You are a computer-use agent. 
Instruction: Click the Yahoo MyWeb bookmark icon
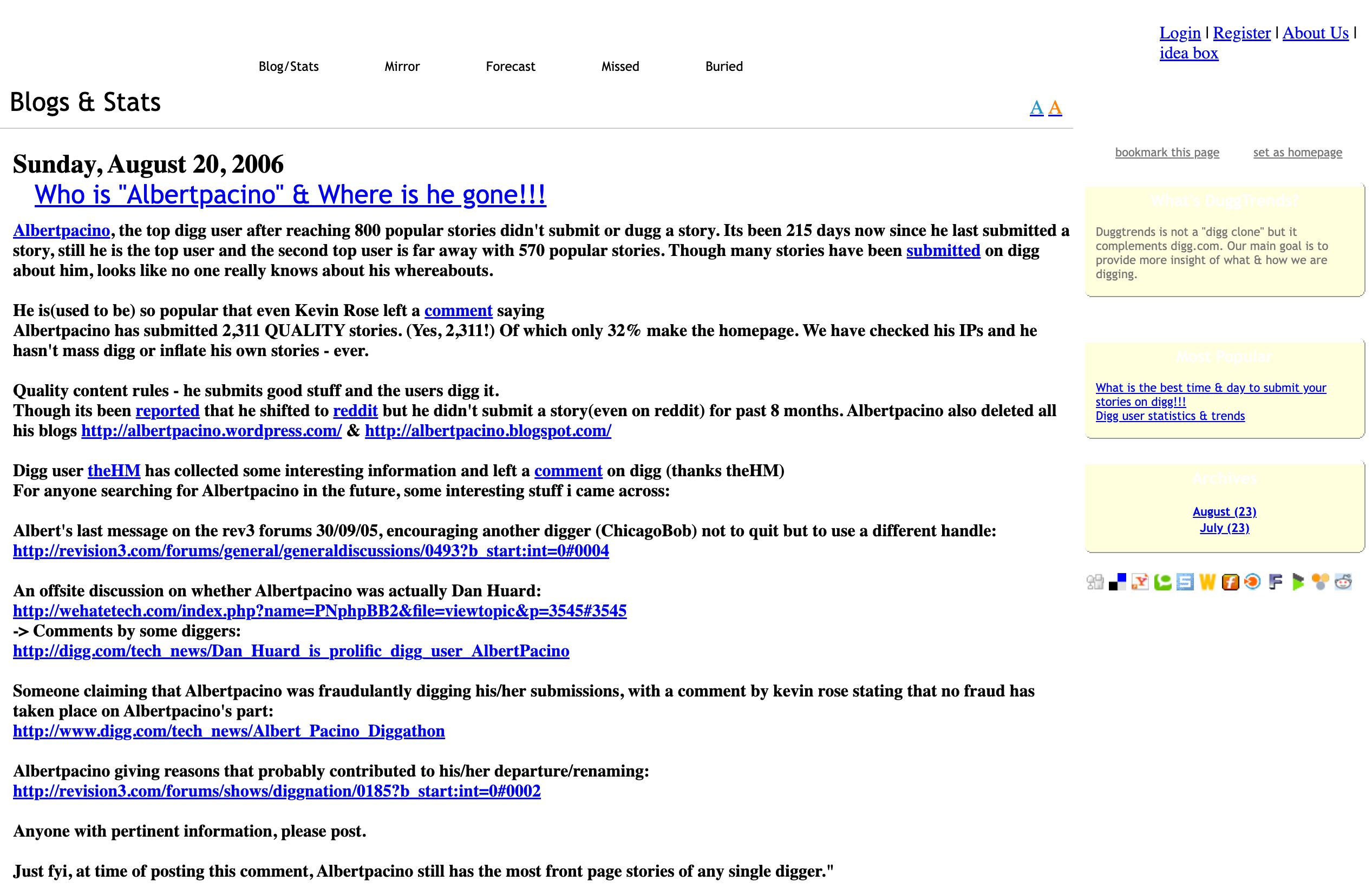click(1140, 582)
